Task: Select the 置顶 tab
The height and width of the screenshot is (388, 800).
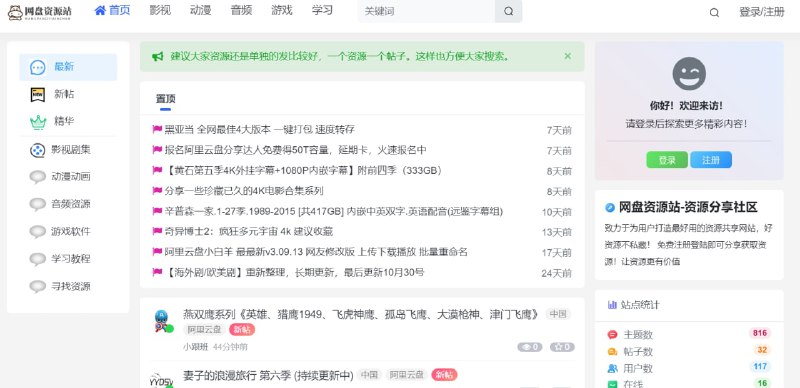Action: pos(165,99)
